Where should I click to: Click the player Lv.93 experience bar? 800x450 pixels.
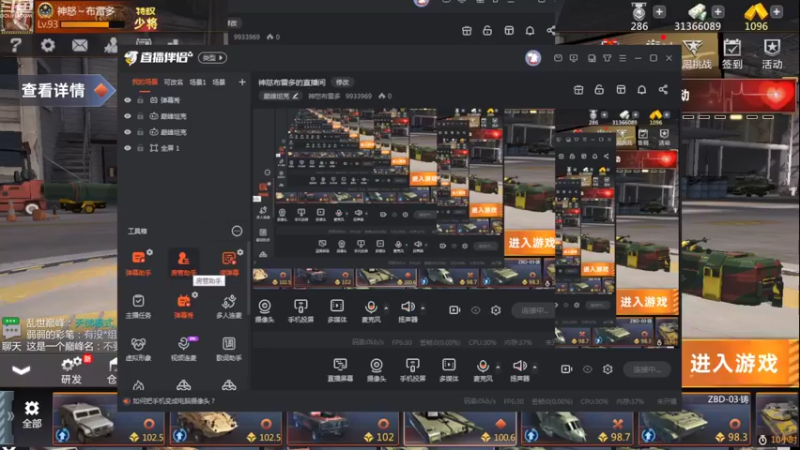coord(92,24)
